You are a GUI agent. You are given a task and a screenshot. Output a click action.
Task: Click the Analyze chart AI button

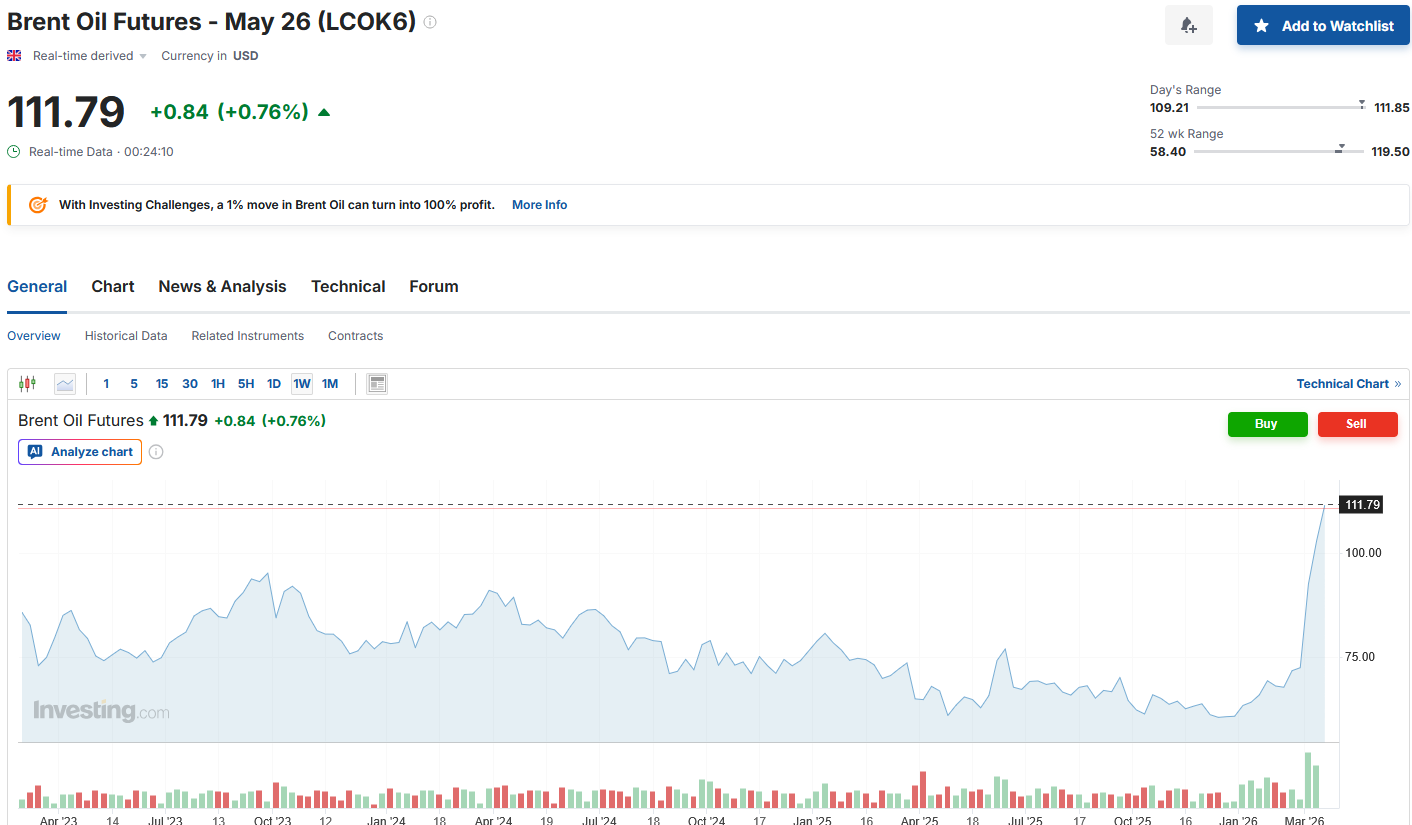point(80,452)
